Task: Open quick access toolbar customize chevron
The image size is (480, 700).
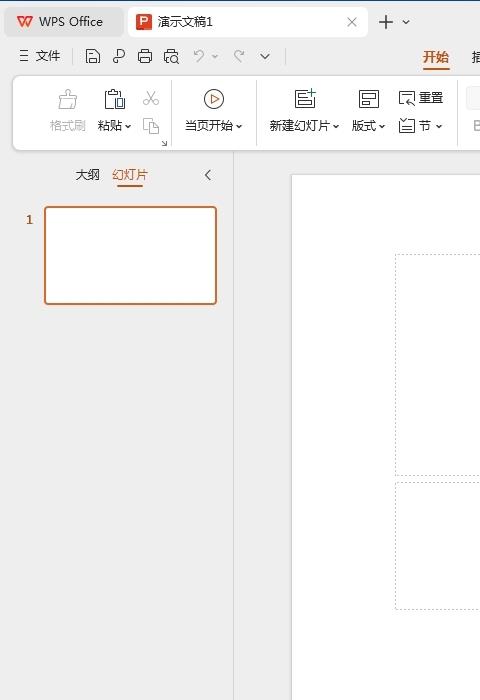Action: pyautogui.click(x=265, y=57)
